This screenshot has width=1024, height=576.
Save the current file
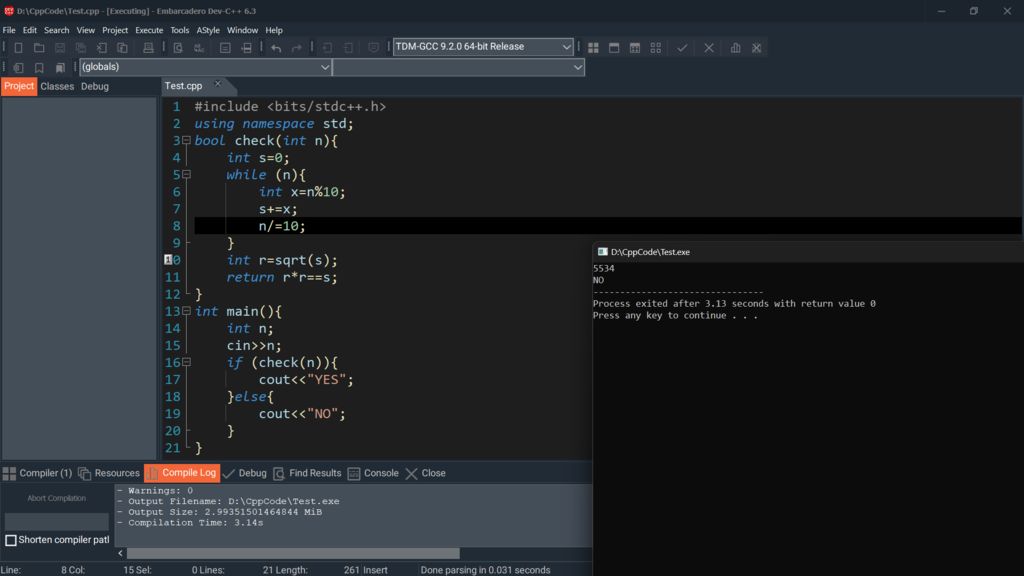60,48
